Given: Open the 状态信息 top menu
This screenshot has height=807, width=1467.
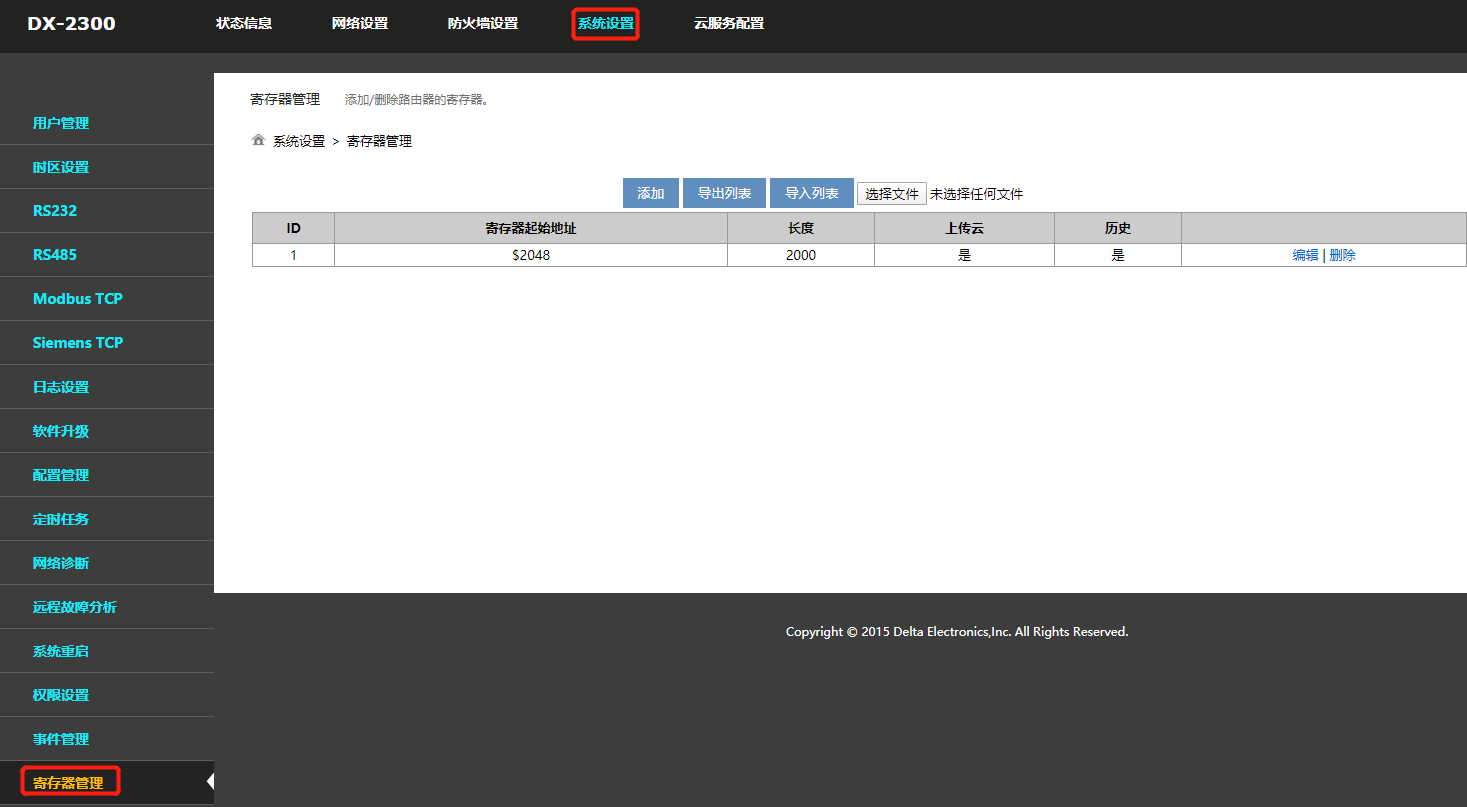Looking at the screenshot, I should point(244,23).
